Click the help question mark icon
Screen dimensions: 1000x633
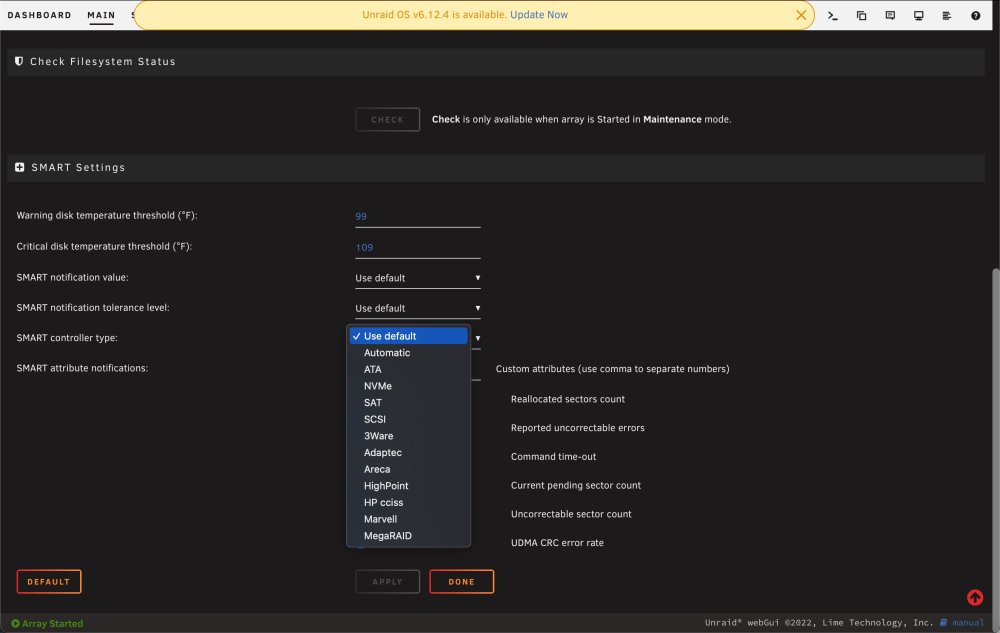975,15
